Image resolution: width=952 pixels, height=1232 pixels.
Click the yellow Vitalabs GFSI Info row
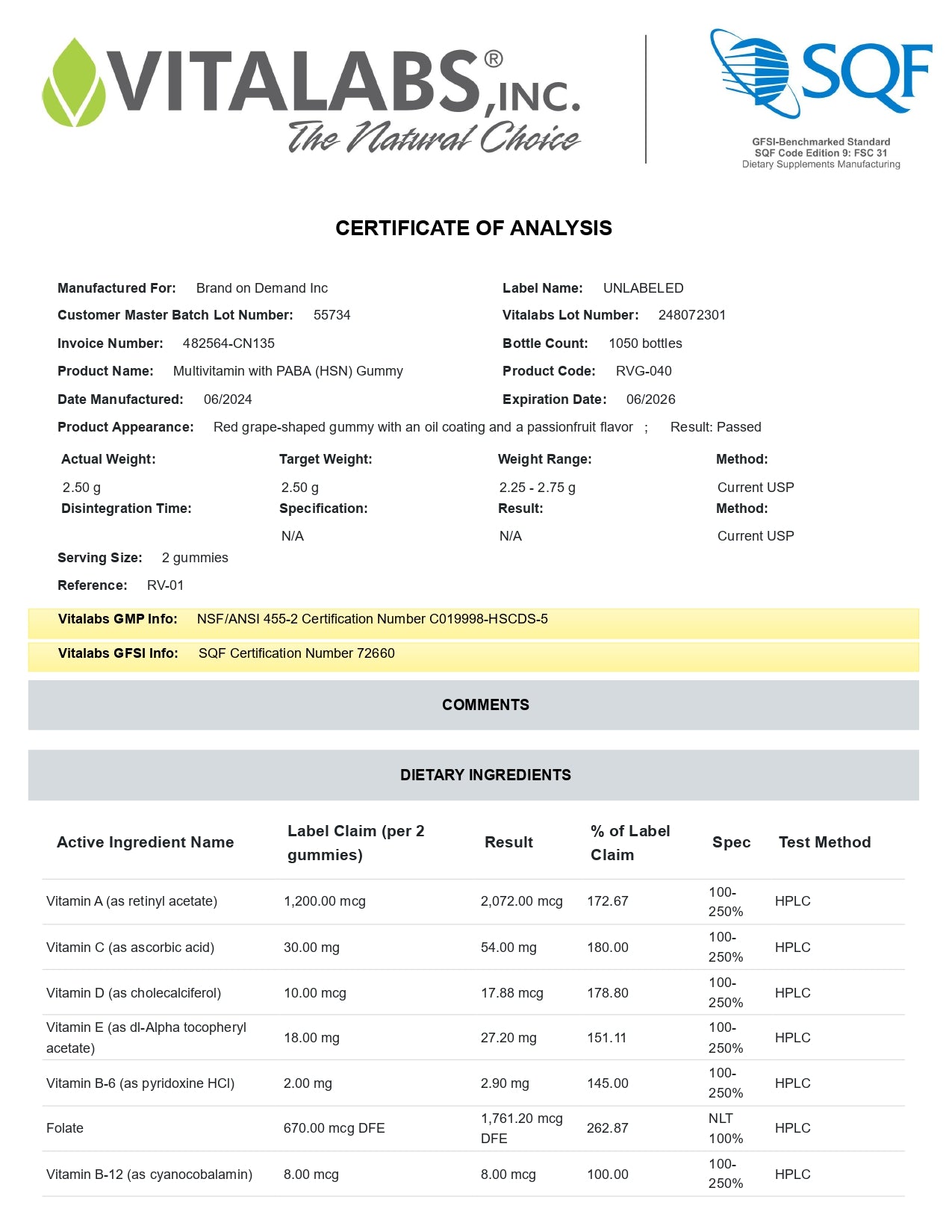[x=473, y=654]
